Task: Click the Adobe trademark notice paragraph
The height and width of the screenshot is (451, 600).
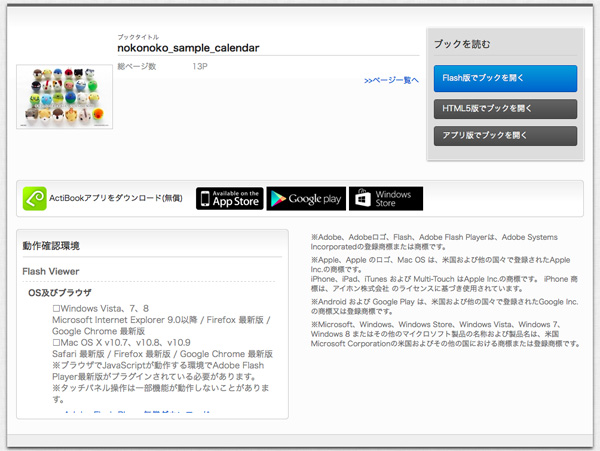Action: click(440, 240)
